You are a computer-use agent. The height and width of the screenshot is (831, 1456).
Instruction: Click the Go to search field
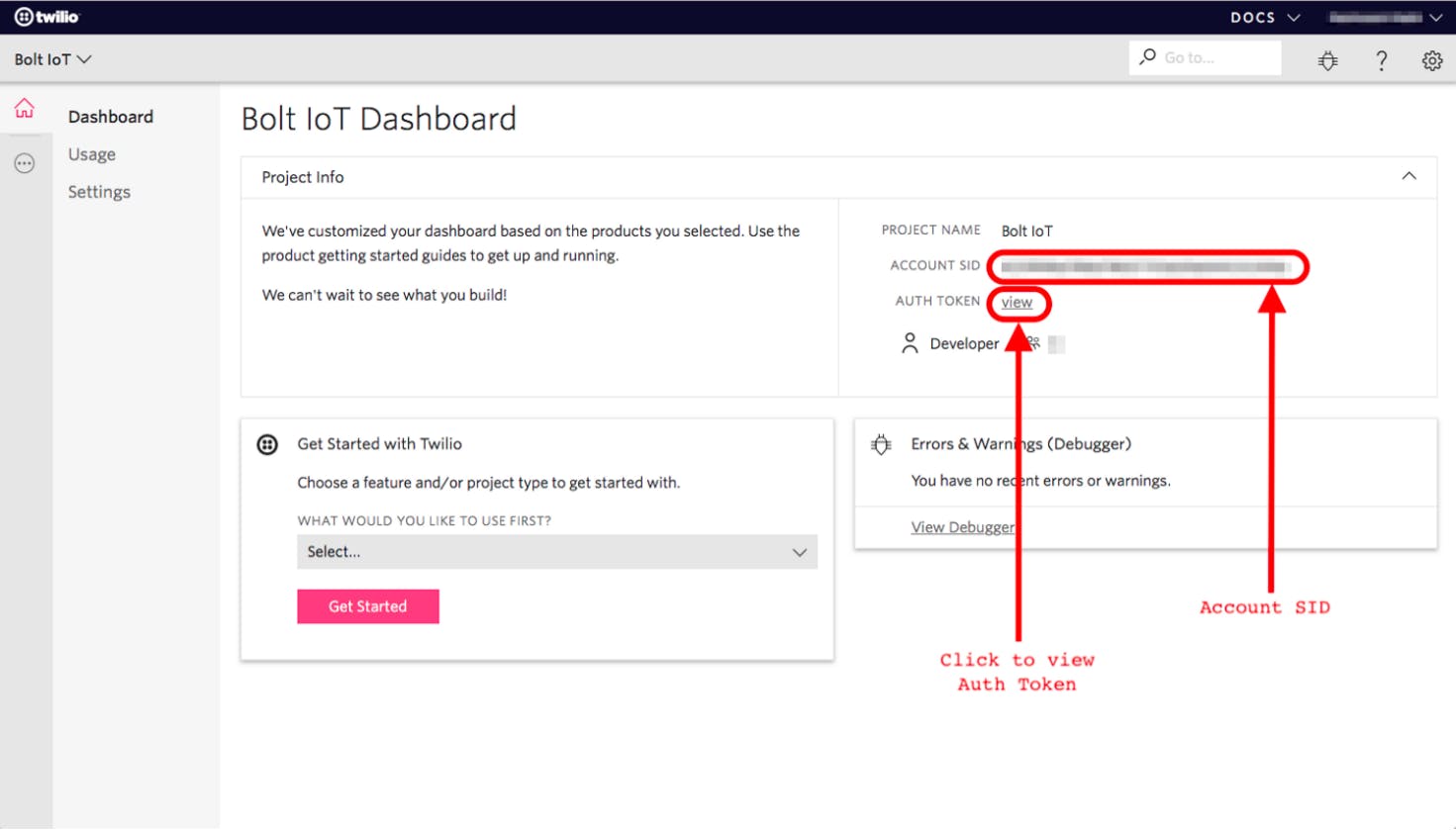pyautogui.click(x=1205, y=57)
